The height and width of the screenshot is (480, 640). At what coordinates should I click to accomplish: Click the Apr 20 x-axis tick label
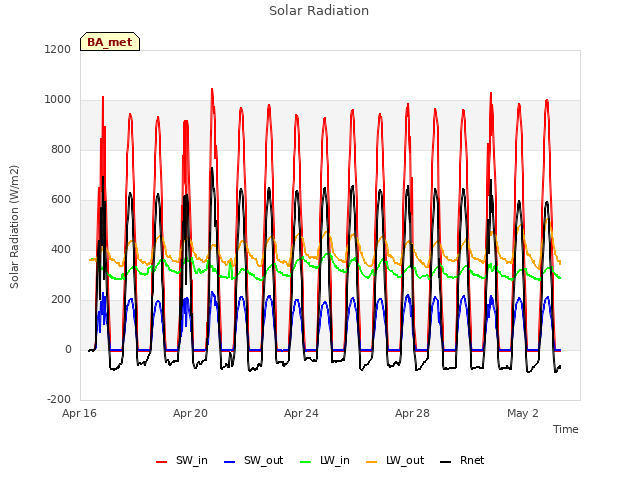click(190, 413)
